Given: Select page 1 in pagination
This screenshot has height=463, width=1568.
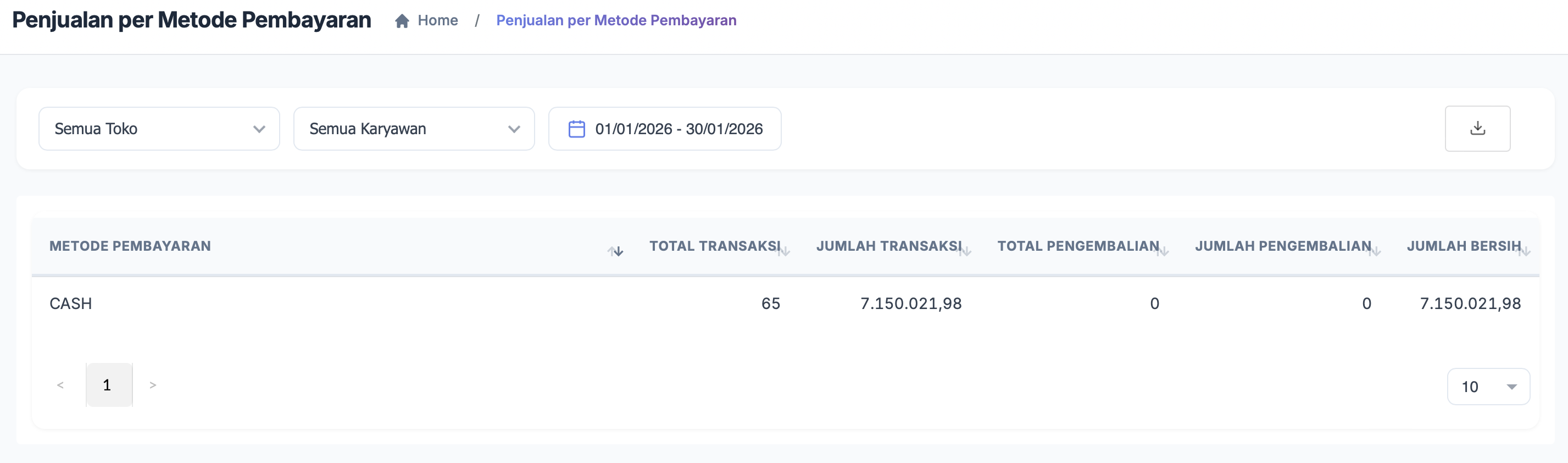Looking at the screenshot, I should pos(108,385).
